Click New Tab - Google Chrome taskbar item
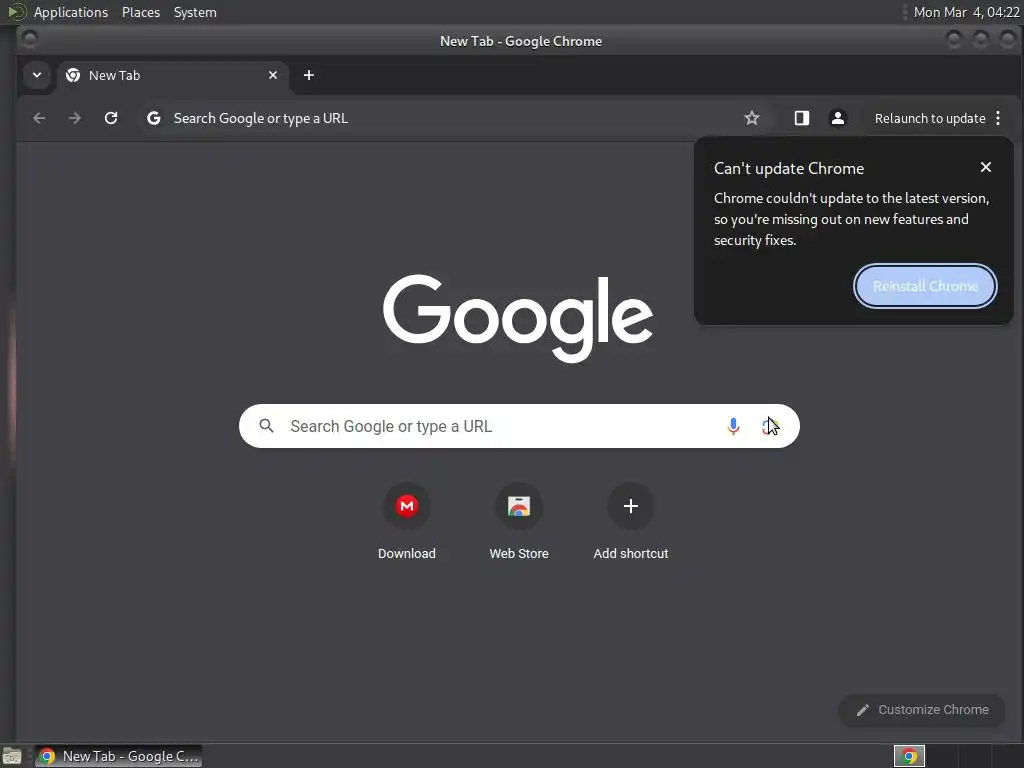 [x=118, y=756]
